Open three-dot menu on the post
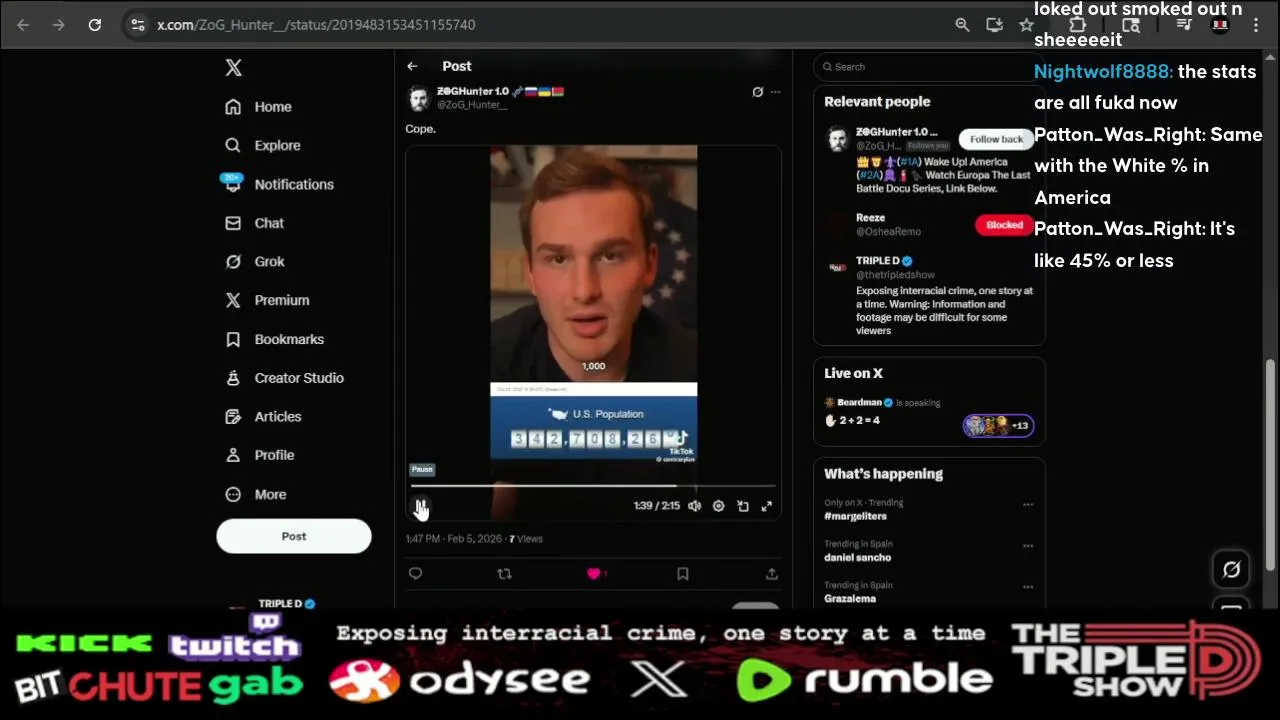 [775, 92]
